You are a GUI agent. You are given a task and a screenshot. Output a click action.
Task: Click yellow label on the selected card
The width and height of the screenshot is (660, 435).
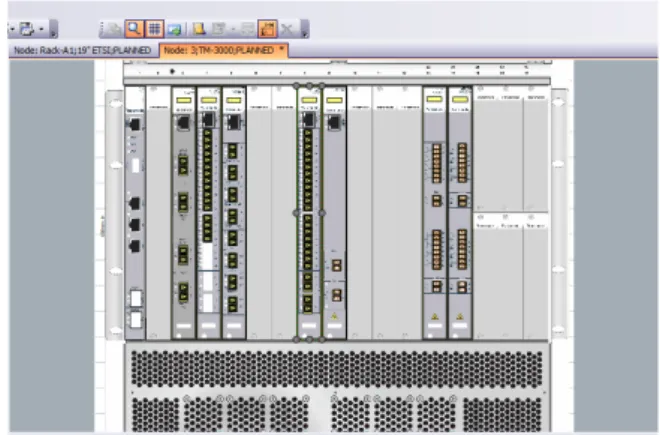coord(309,100)
